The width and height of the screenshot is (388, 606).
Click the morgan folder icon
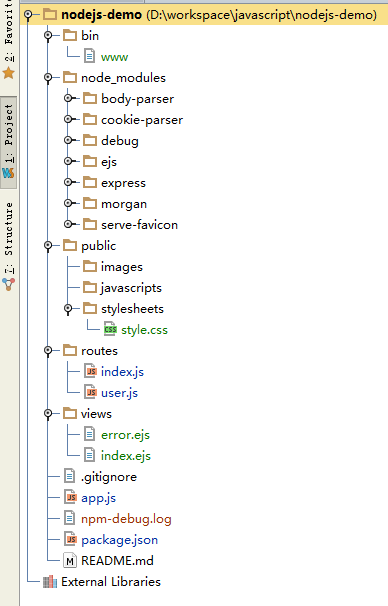click(90, 203)
